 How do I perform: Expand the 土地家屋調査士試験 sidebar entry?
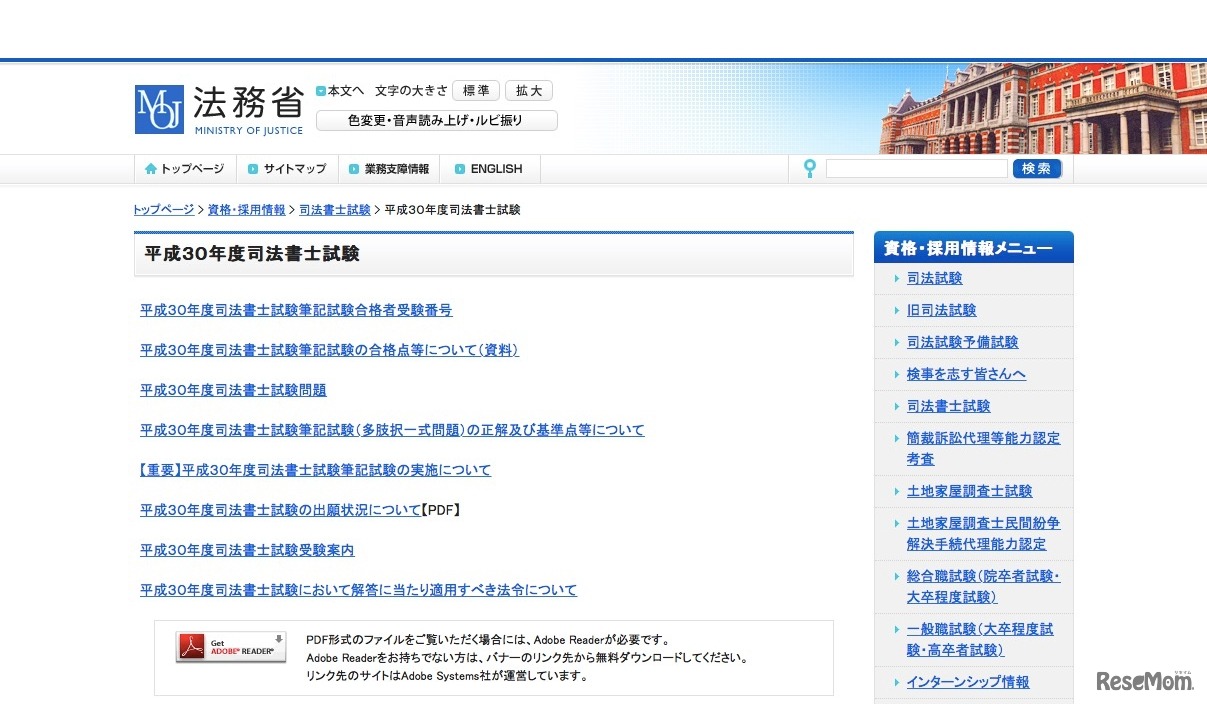[x=968, y=491]
